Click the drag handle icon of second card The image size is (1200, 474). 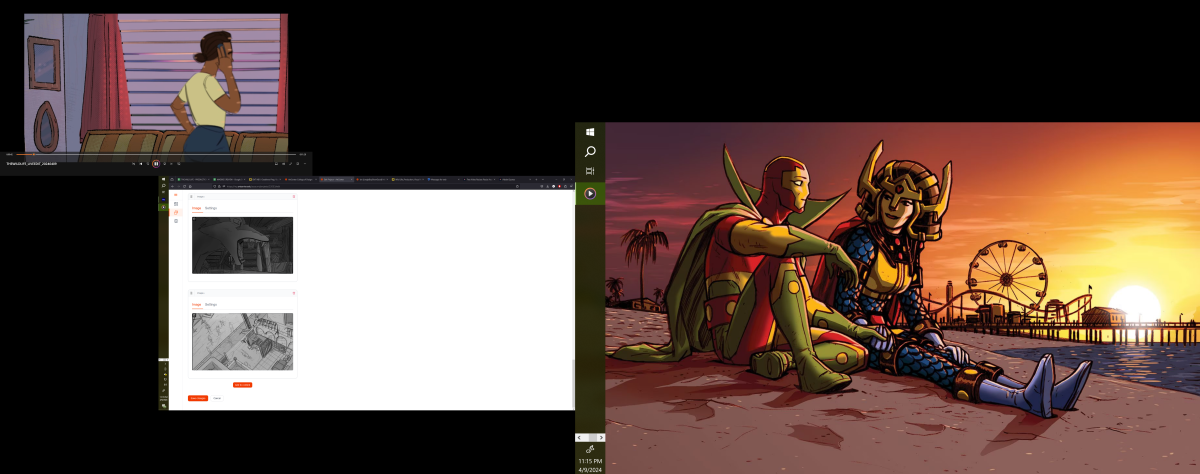click(191, 293)
